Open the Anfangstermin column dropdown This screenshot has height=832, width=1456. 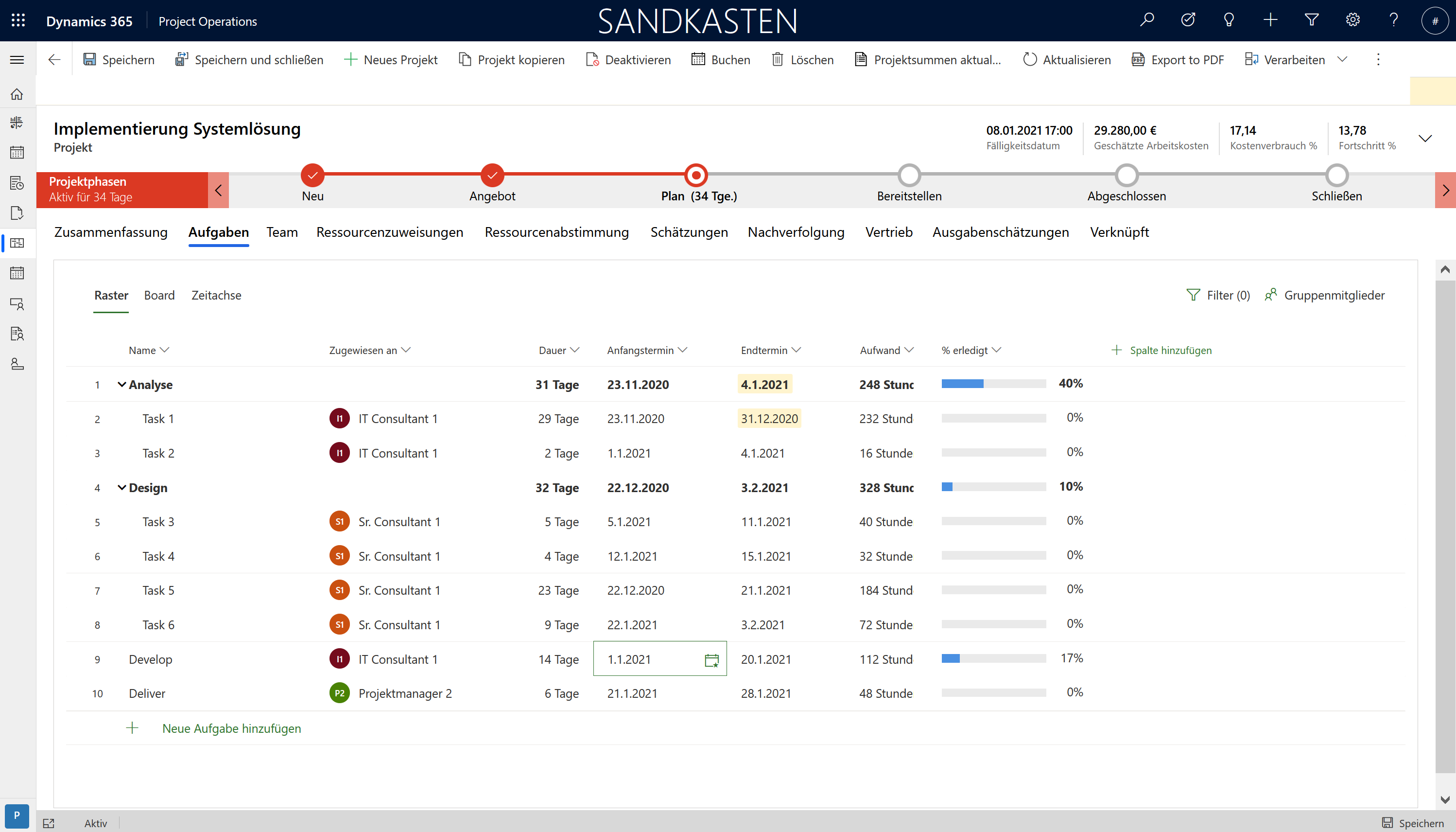tap(682, 350)
